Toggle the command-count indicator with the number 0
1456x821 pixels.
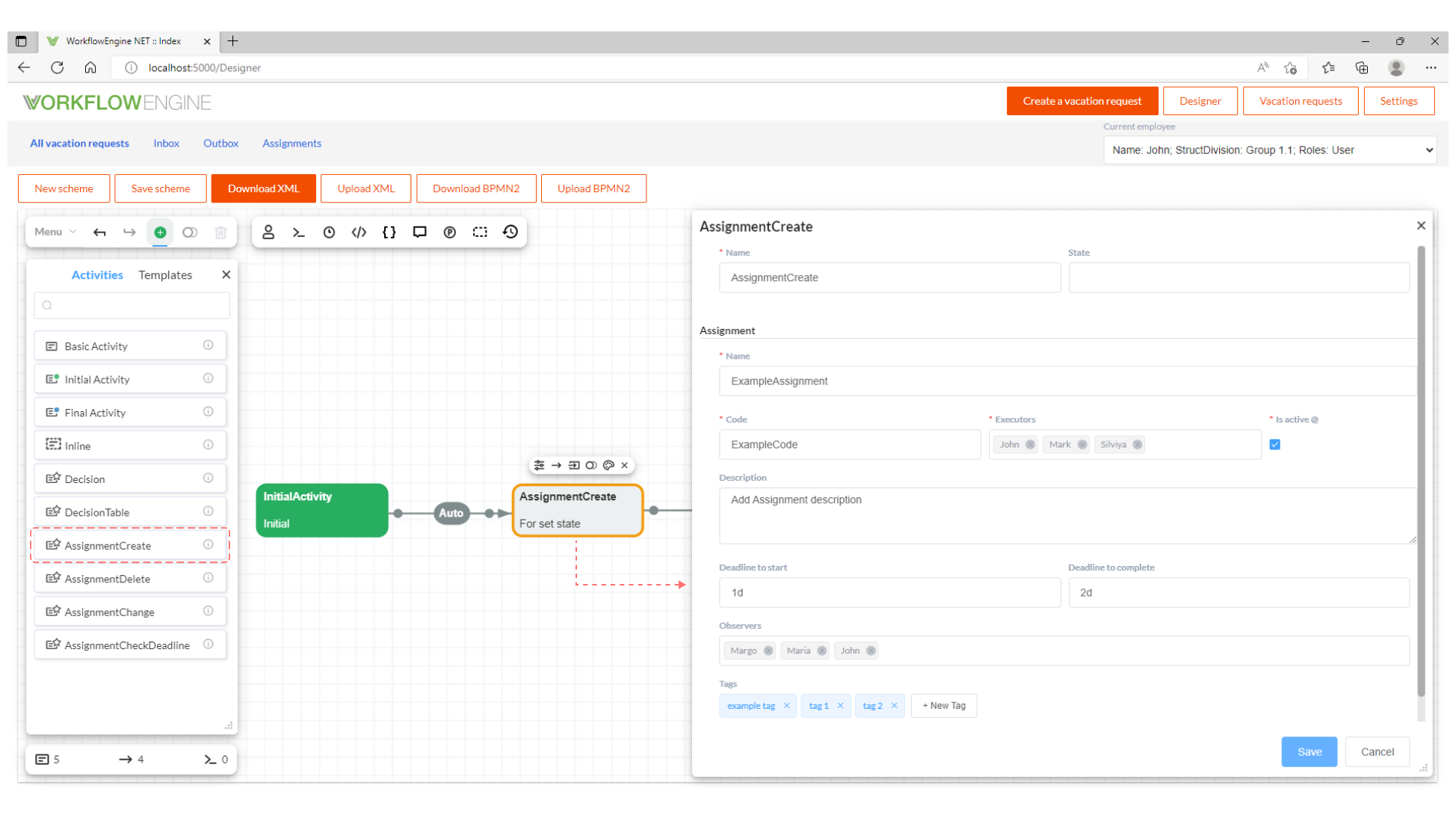(x=216, y=760)
